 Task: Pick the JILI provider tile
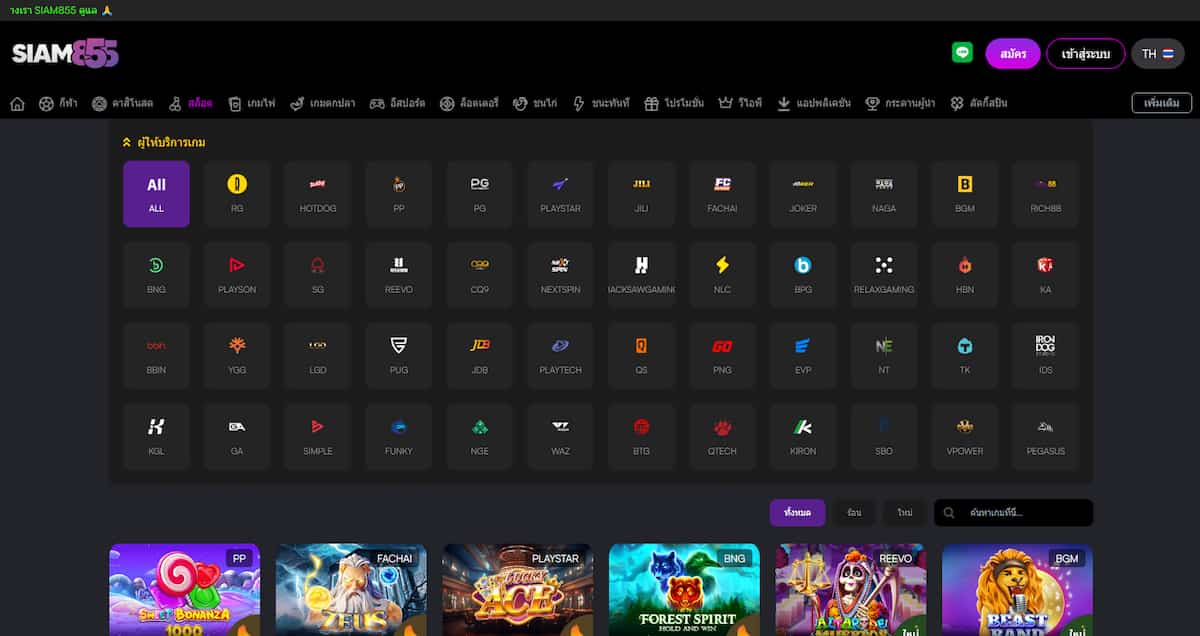tap(641, 194)
